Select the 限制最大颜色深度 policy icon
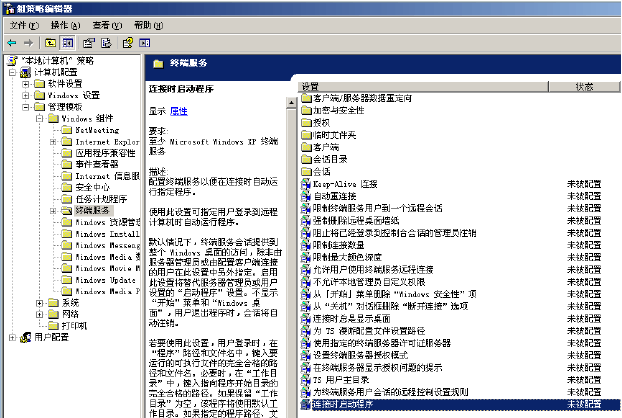The height and width of the screenshot is (418, 622). coord(306,257)
